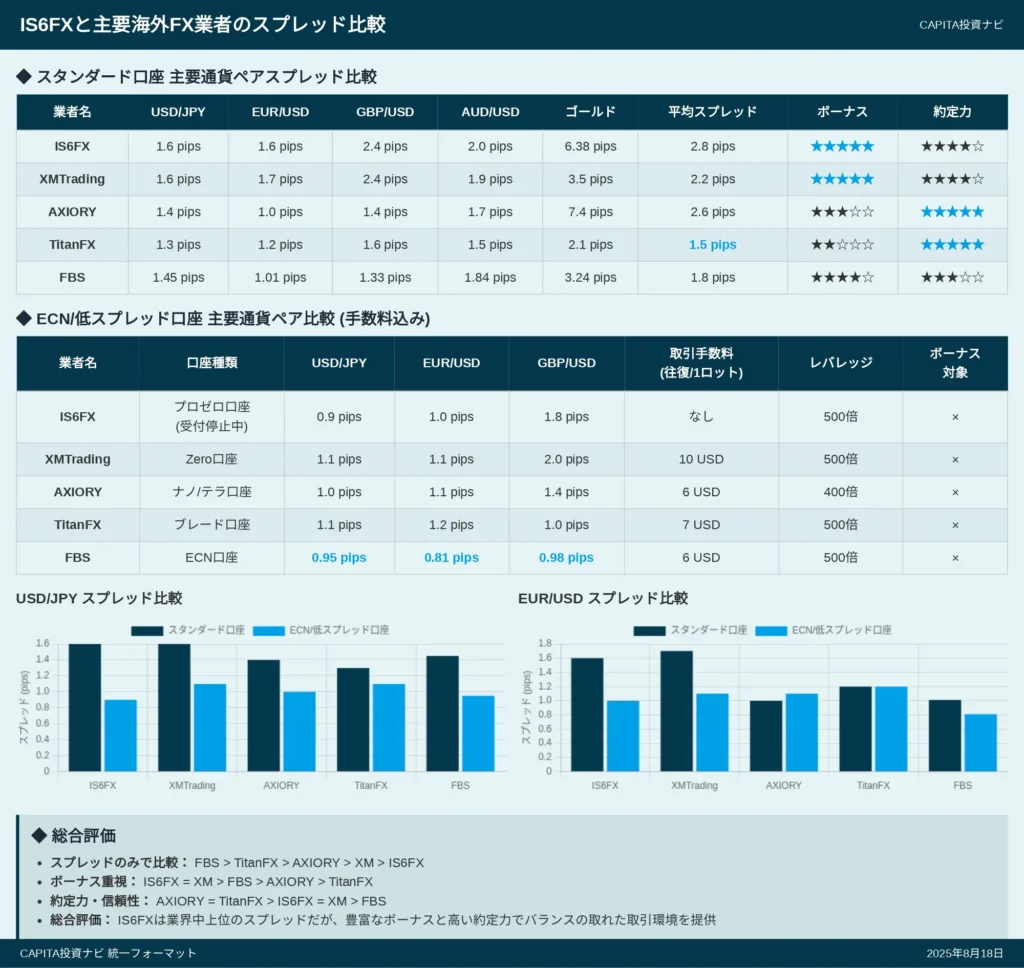Click the '約定力' column header
Viewport: 1024px width, 968px height.
952,112
